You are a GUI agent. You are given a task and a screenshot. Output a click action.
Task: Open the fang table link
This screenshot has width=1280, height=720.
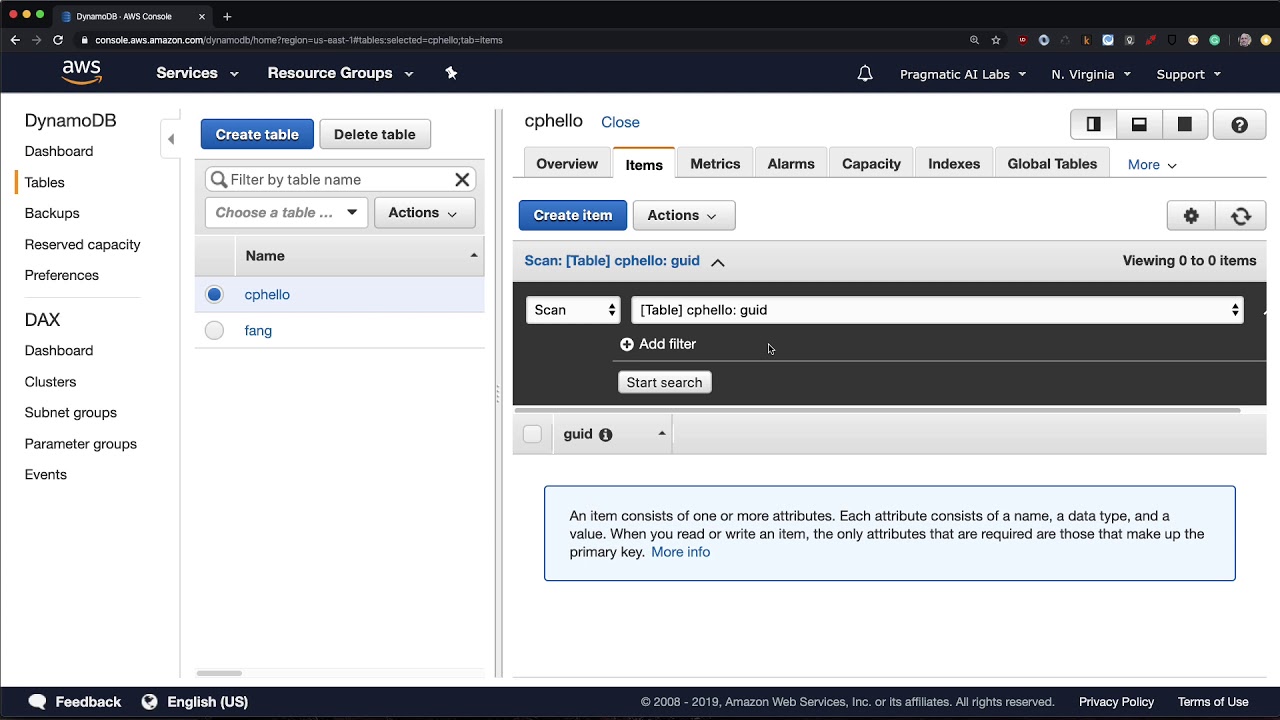[x=258, y=331]
